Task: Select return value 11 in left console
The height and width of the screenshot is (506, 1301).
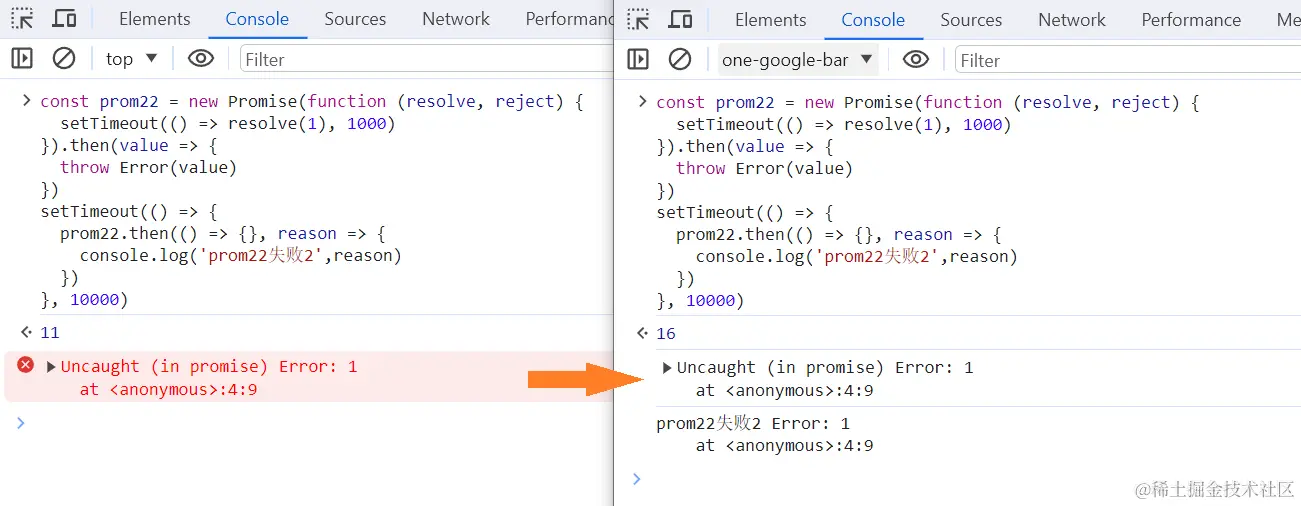Action: click(x=50, y=332)
